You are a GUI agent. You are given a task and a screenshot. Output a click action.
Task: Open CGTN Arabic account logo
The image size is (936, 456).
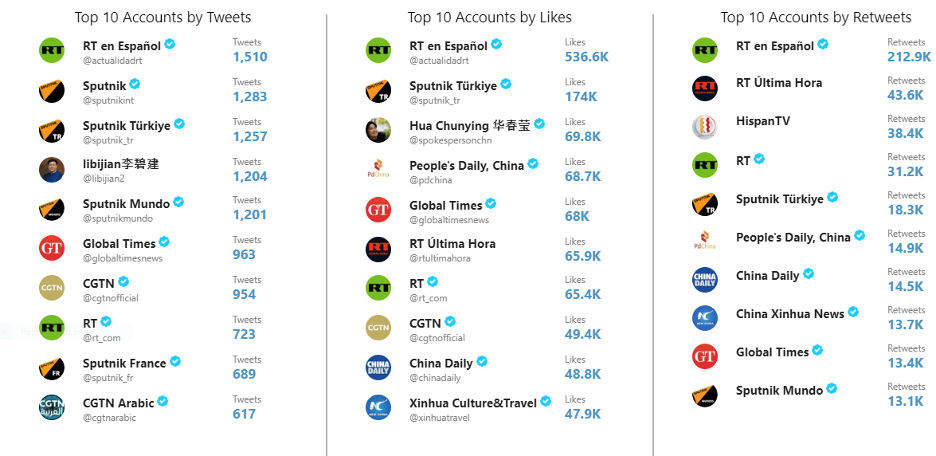coord(52,407)
